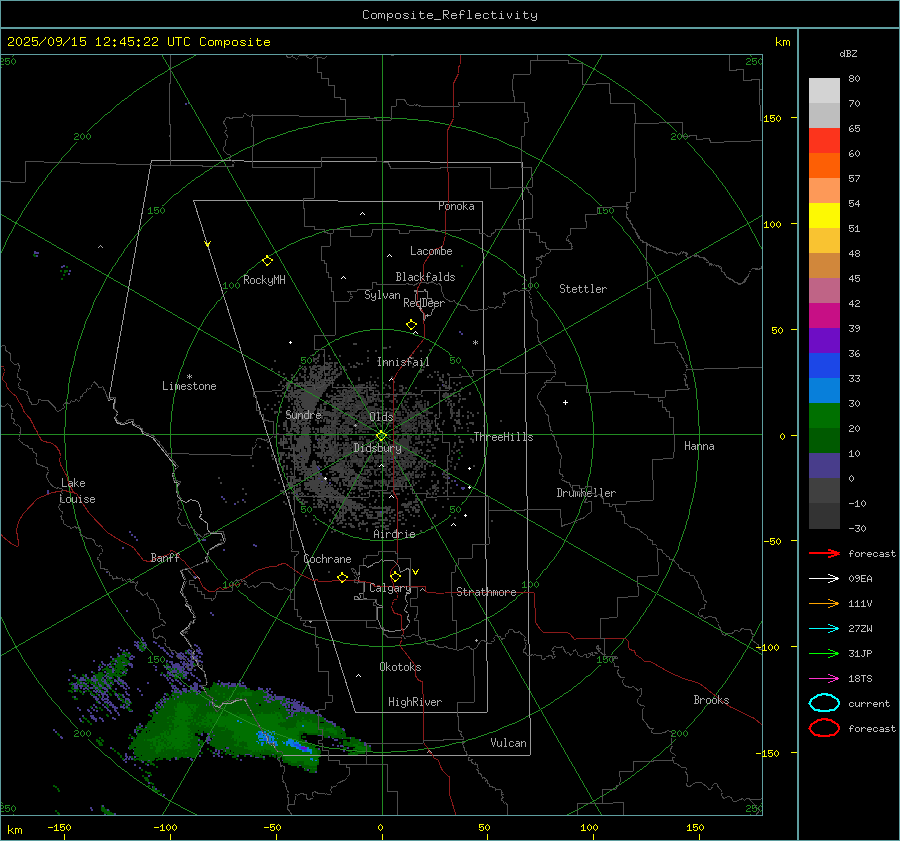Click the Hanna label

click(699, 446)
